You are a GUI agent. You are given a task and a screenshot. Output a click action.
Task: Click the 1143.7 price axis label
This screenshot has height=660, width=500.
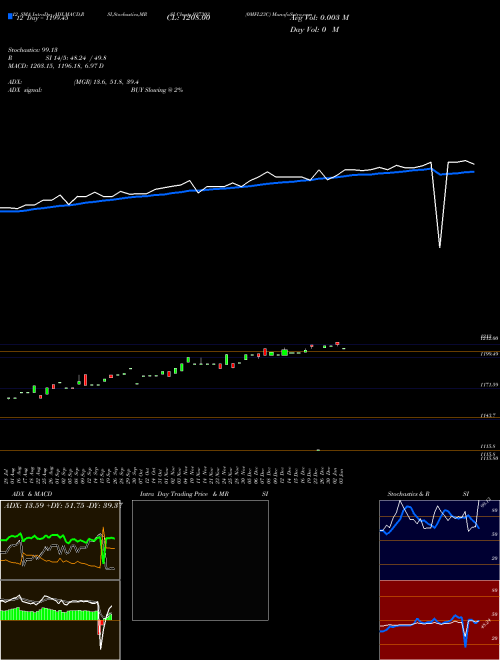[x=489, y=415]
